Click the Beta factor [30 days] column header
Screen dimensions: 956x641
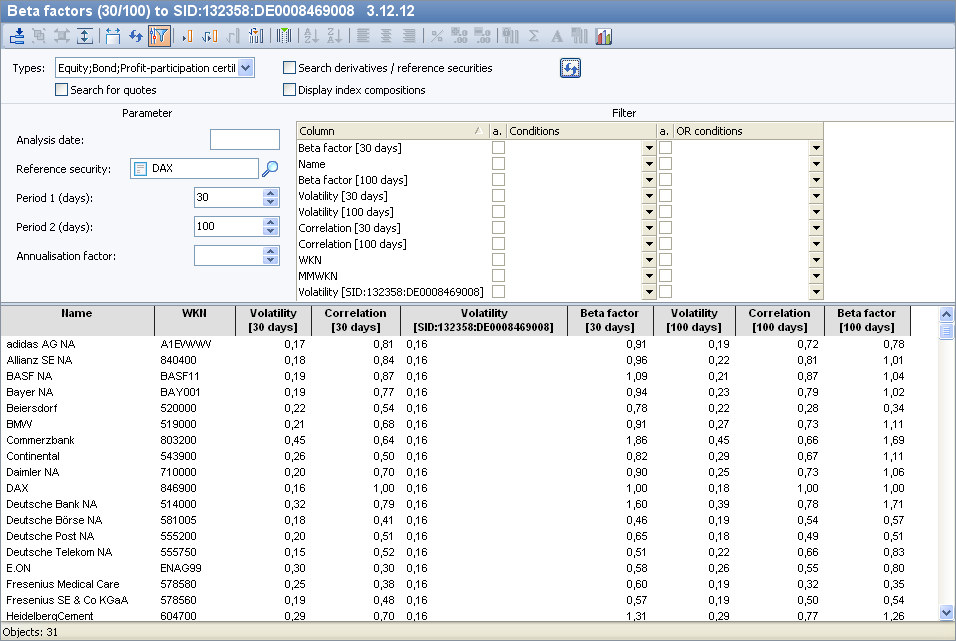[x=608, y=320]
